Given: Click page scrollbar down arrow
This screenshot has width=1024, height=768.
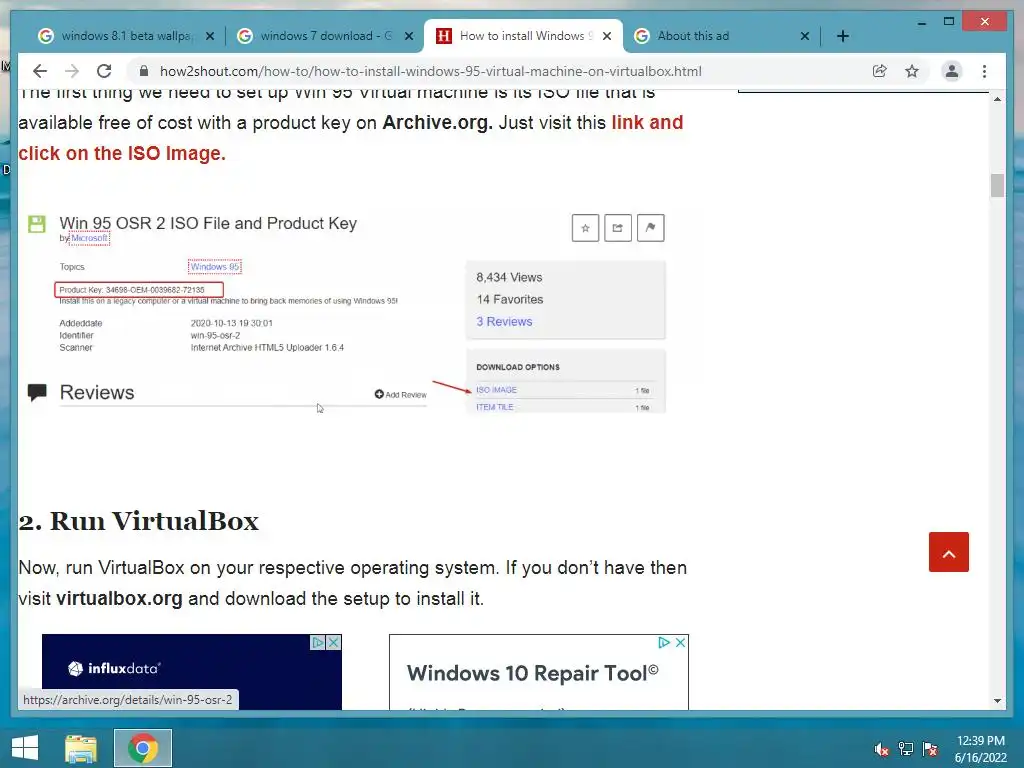Looking at the screenshot, I should [997, 701].
